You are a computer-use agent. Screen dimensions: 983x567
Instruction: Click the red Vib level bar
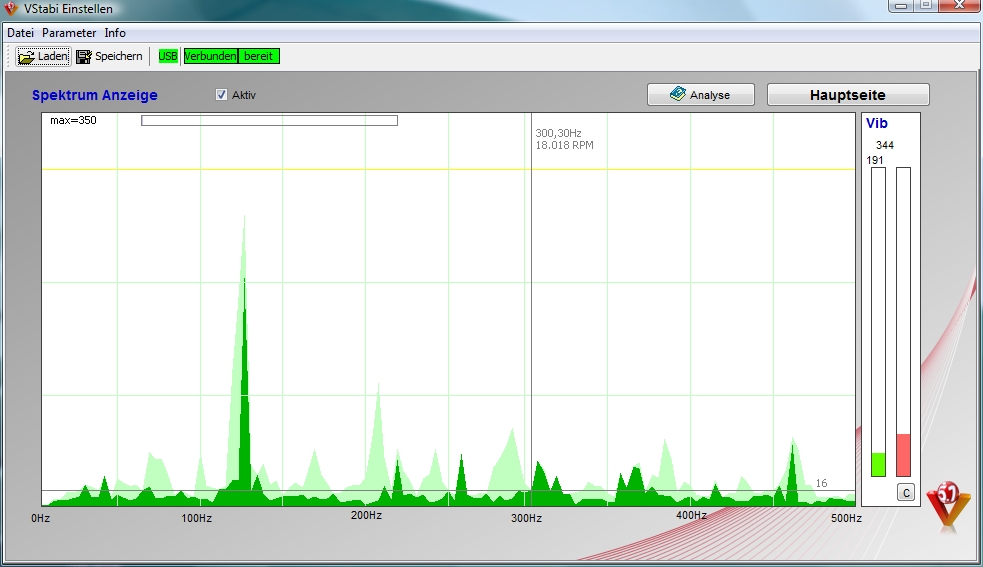903,455
